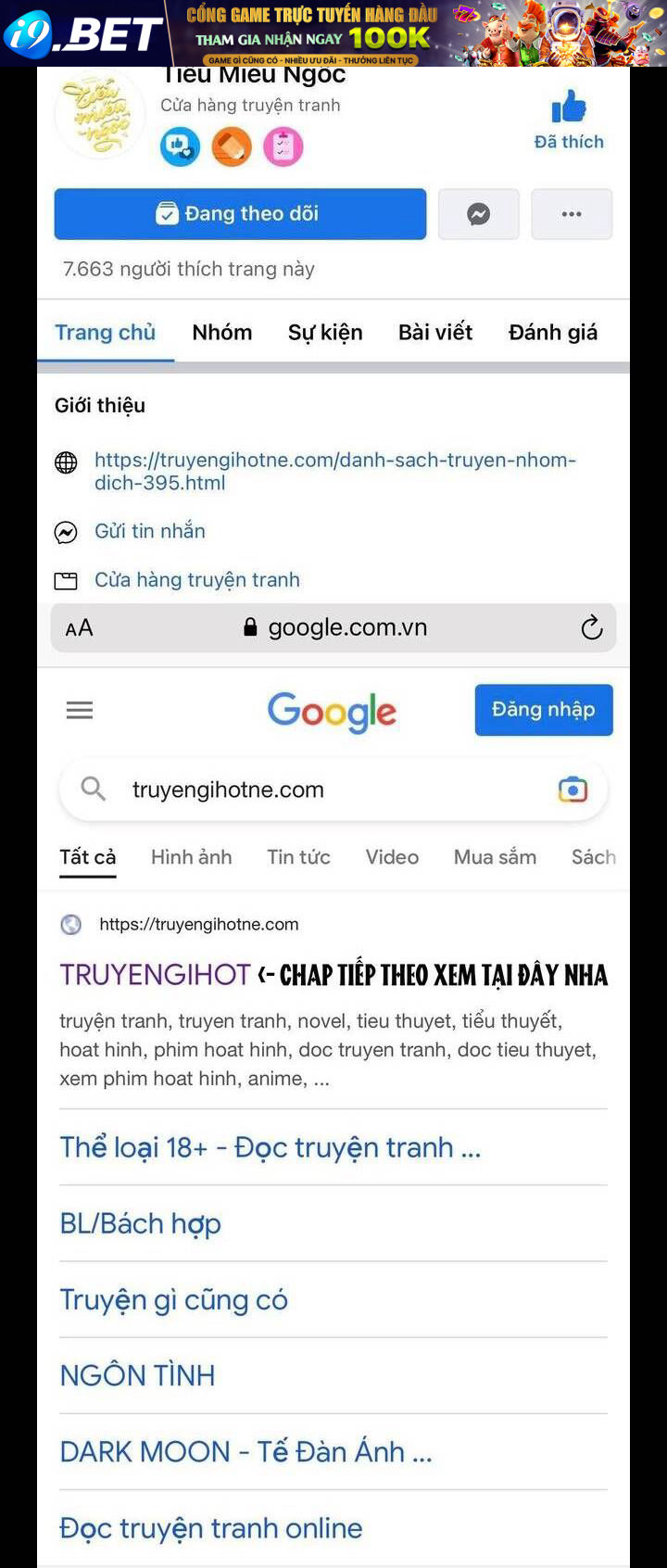Reload the page with the refresh icon
Image resolution: width=667 pixels, height=1568 pixels.
(591, 627)
